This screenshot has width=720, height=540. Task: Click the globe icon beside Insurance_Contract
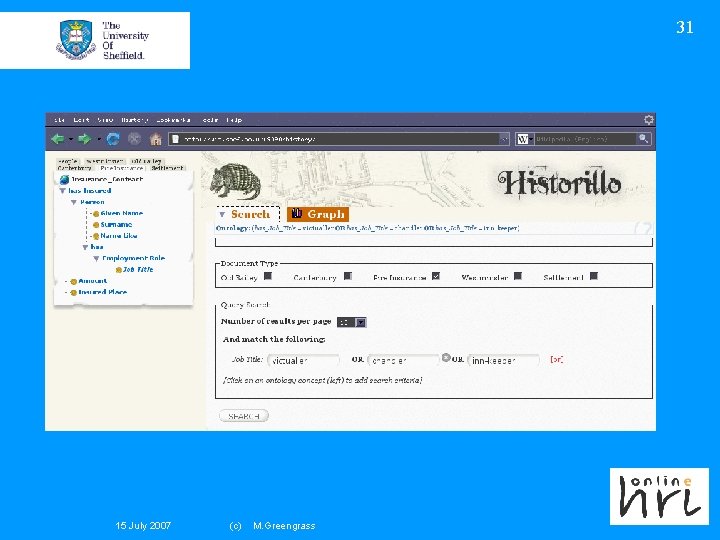64,180
